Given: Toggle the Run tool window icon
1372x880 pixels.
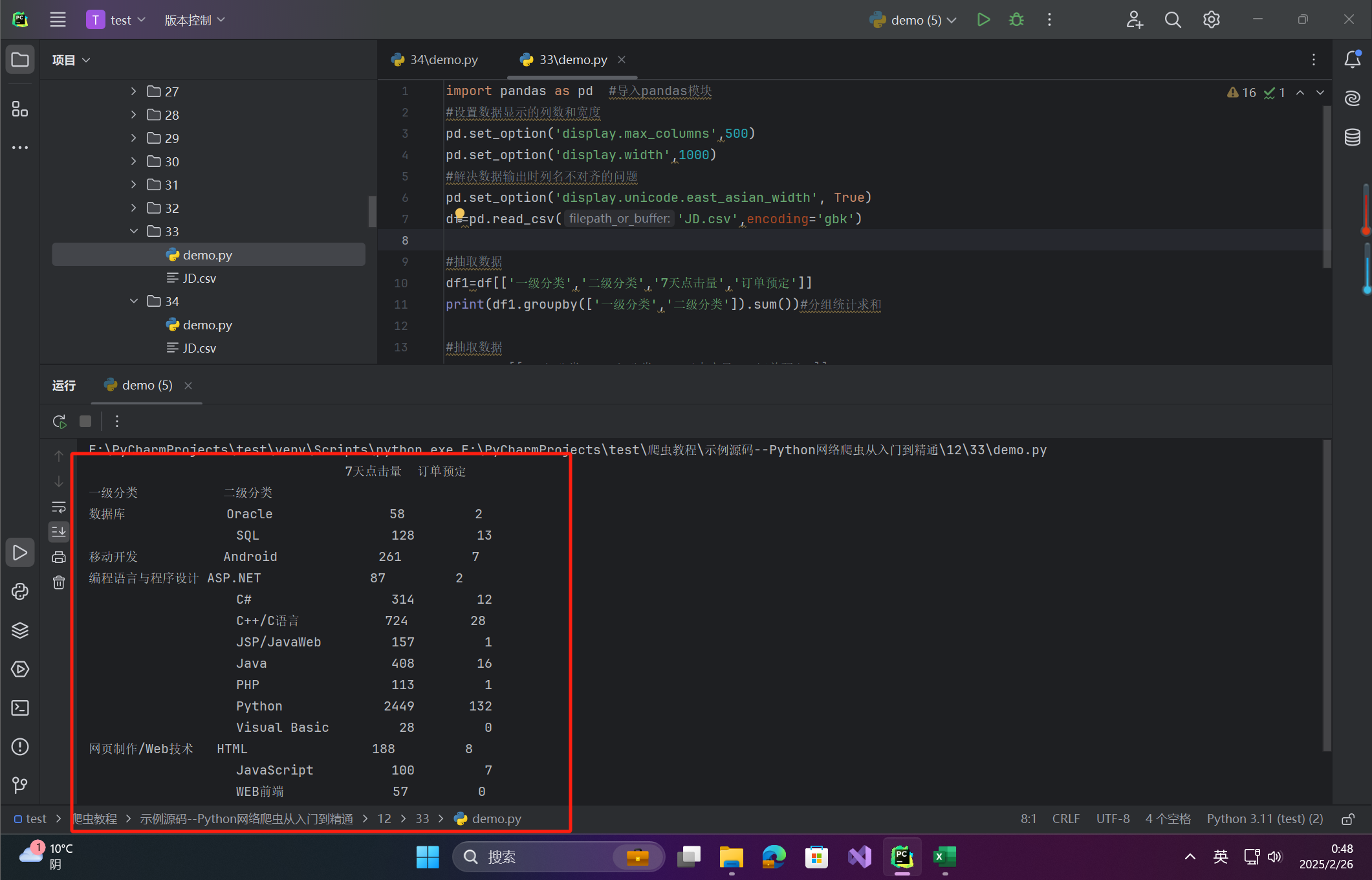Looking at the screenshot, I should [20, 553].
